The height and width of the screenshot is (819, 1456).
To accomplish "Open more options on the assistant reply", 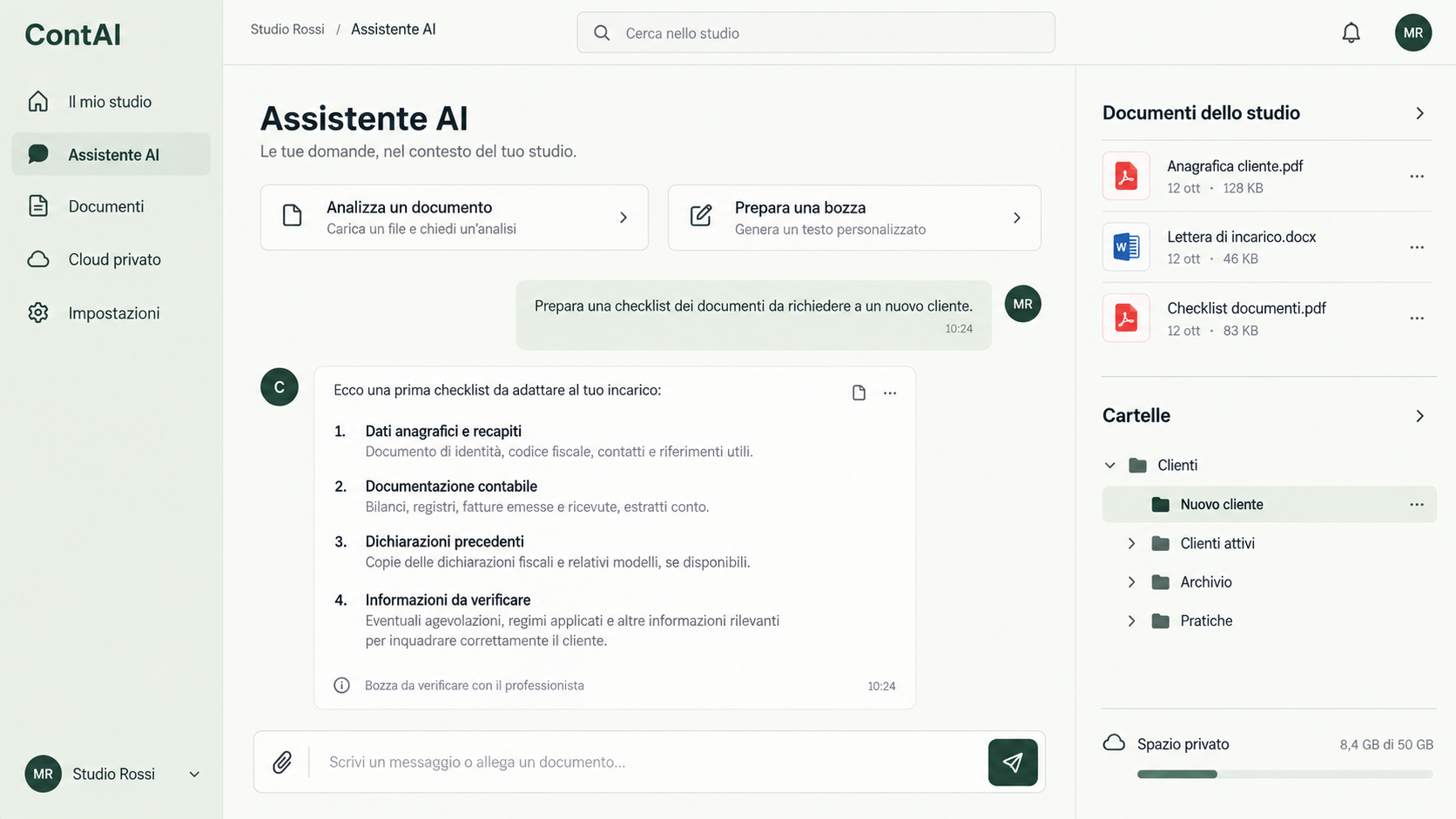I will [890, 393].
